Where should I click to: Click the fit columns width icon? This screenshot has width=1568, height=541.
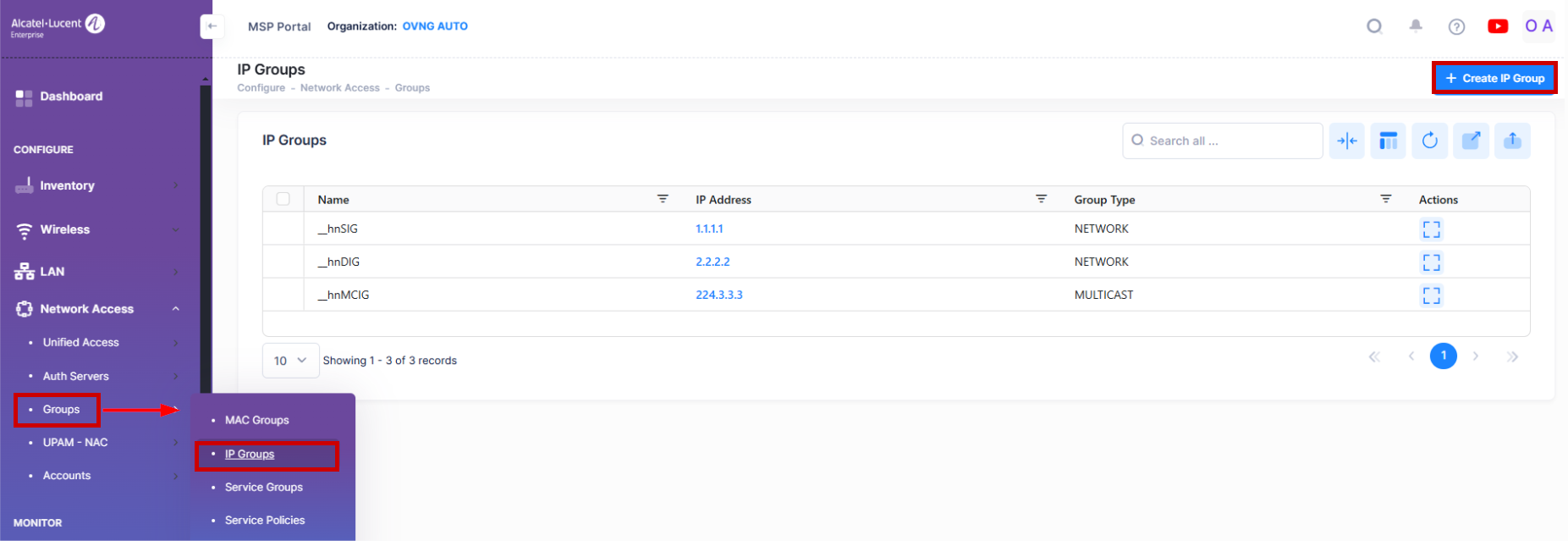1346,141
